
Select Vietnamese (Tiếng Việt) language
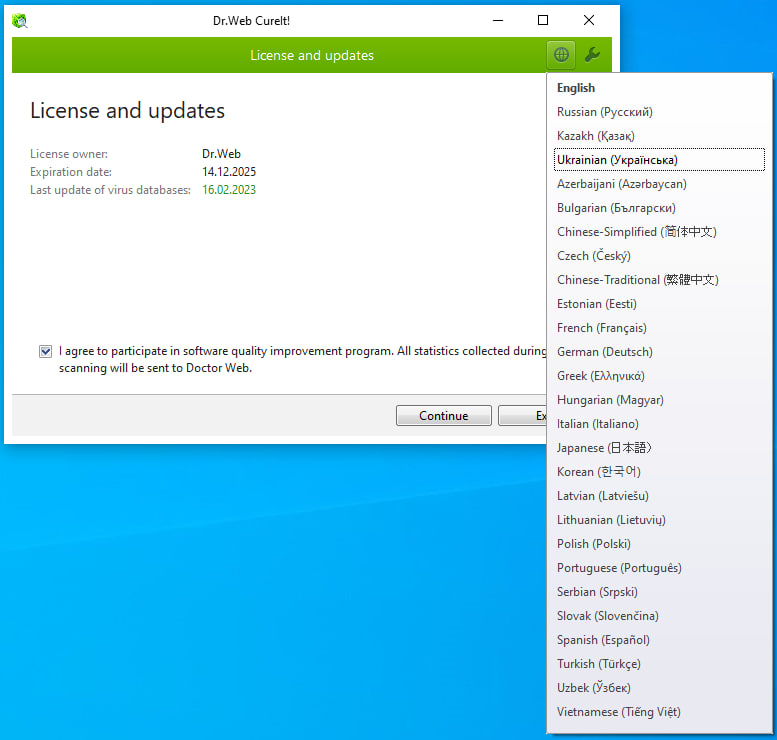pyautogui.click(x=659, y=712)
